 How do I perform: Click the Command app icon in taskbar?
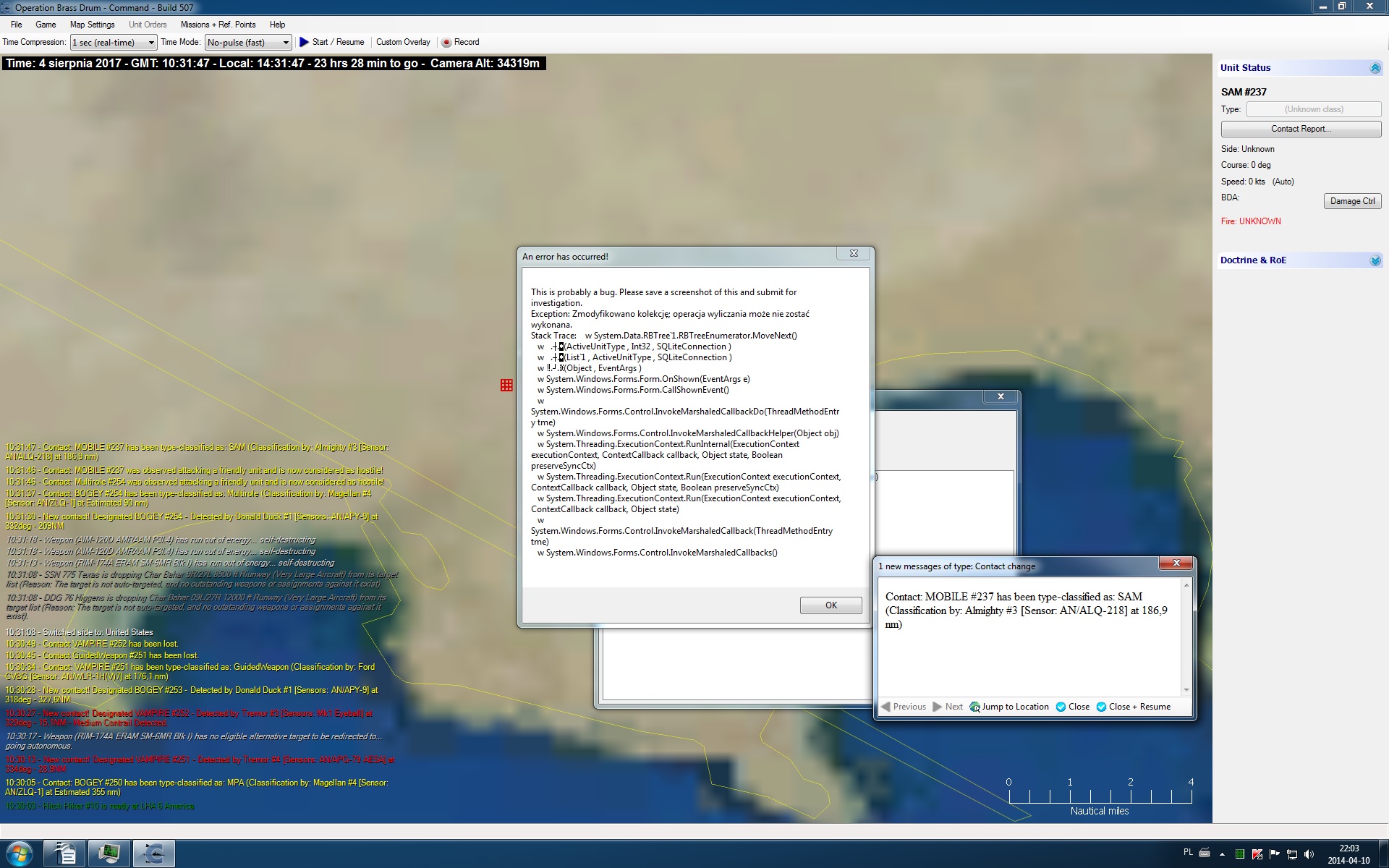[x=153, y=854]
